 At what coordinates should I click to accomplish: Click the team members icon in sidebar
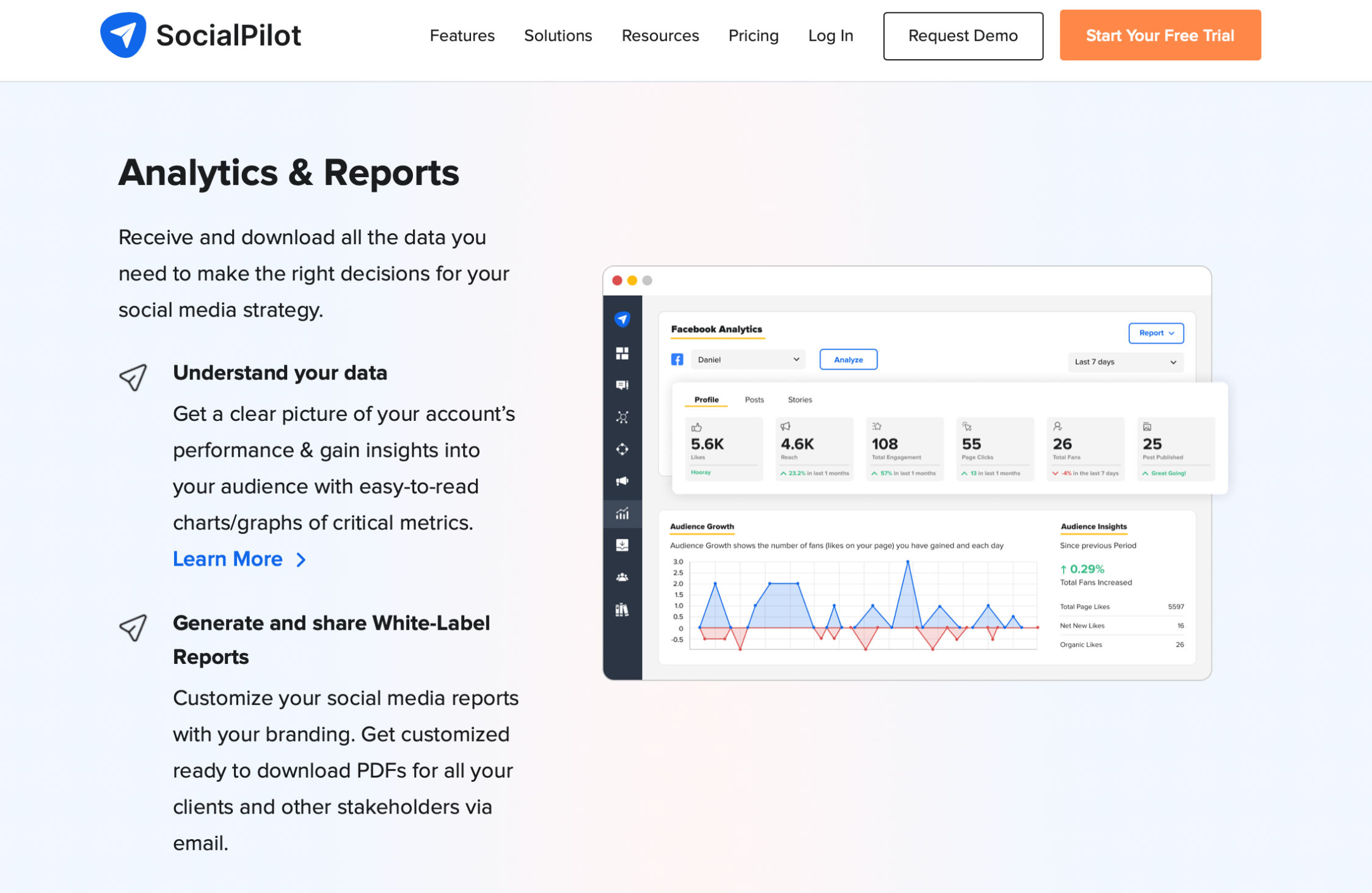(622, 577)
